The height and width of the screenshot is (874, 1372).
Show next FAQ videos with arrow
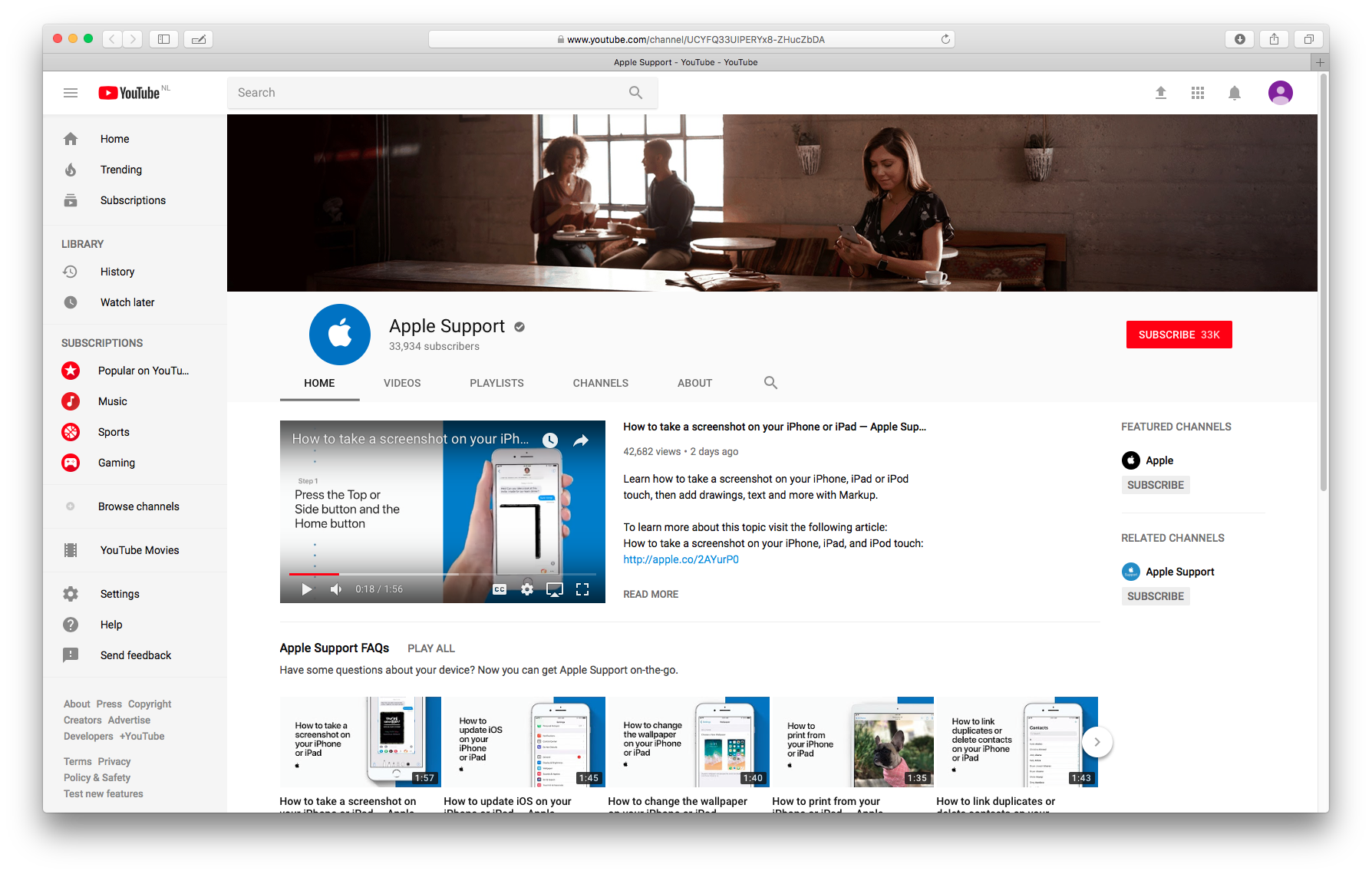click(1097, 742)
